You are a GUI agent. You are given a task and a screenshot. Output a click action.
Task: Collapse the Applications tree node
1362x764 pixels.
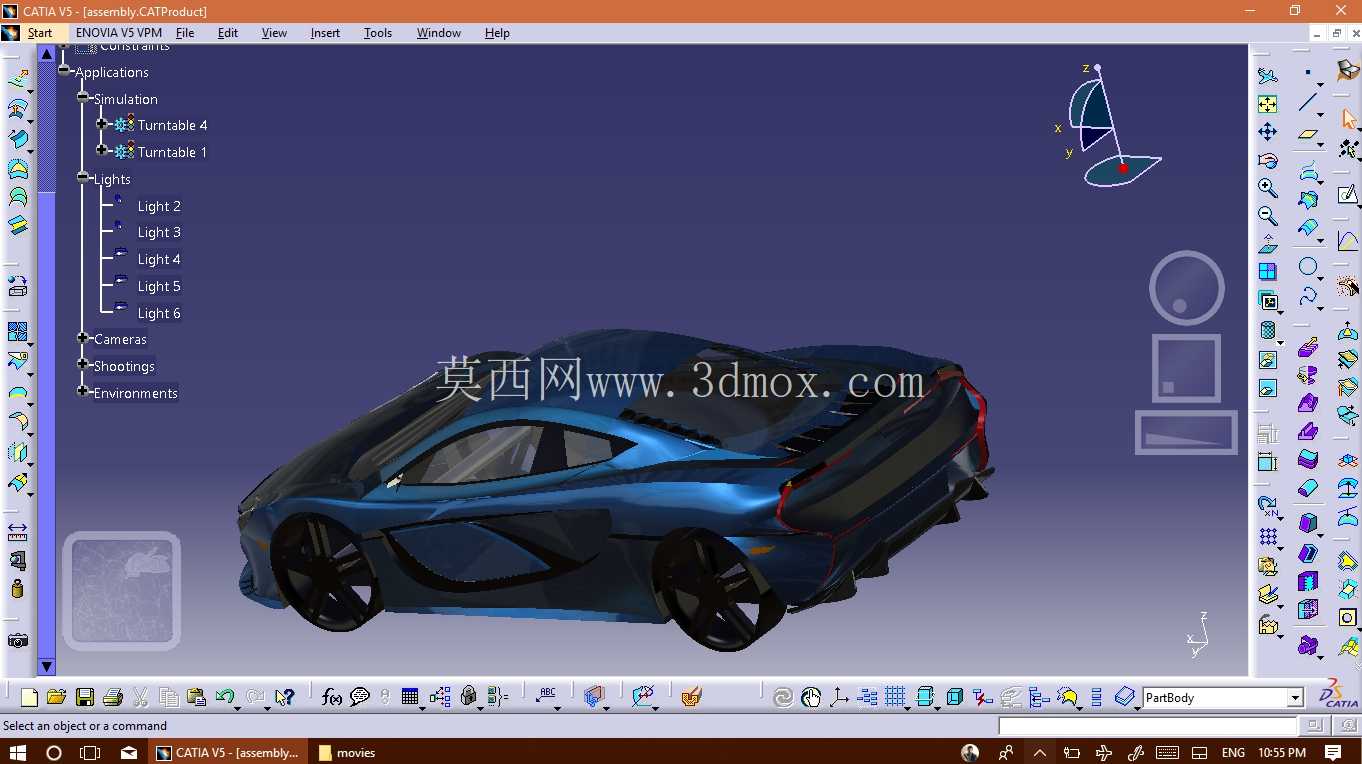click(64, 71)
